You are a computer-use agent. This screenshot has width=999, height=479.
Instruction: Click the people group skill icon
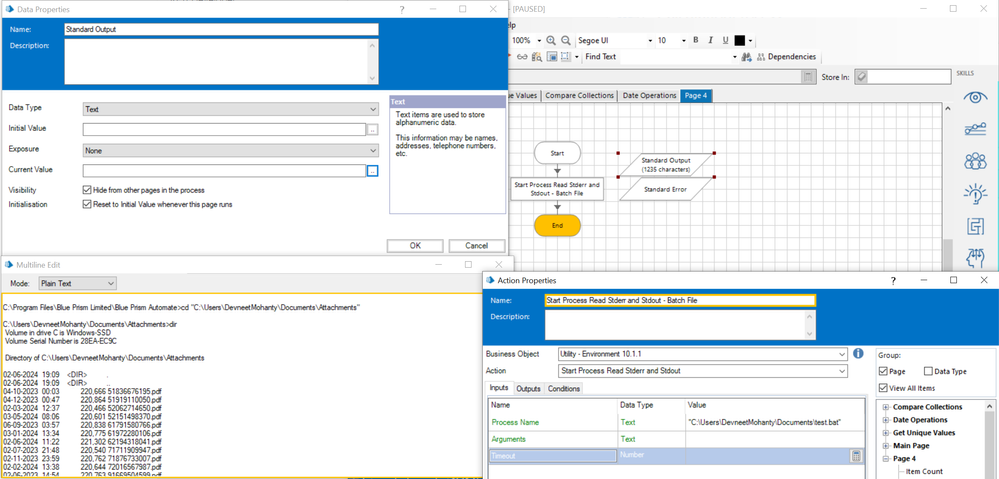click(x=974, y=162)
